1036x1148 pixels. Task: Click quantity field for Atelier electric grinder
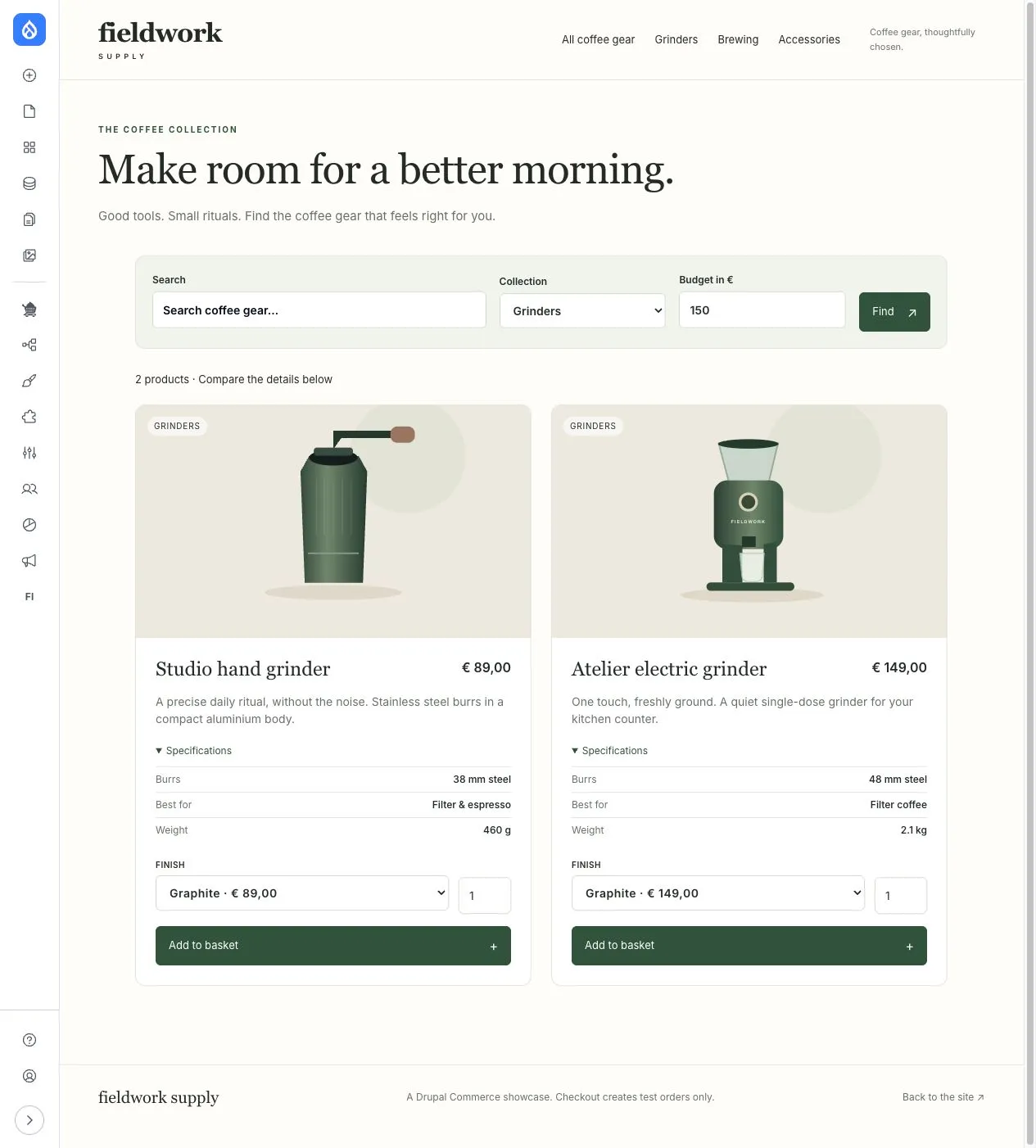coord(901,896)
